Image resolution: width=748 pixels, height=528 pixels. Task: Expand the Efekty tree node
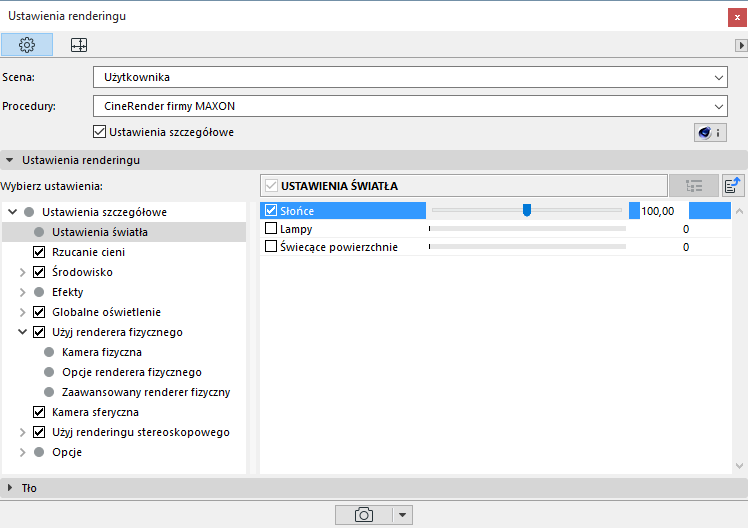(22, 292)
